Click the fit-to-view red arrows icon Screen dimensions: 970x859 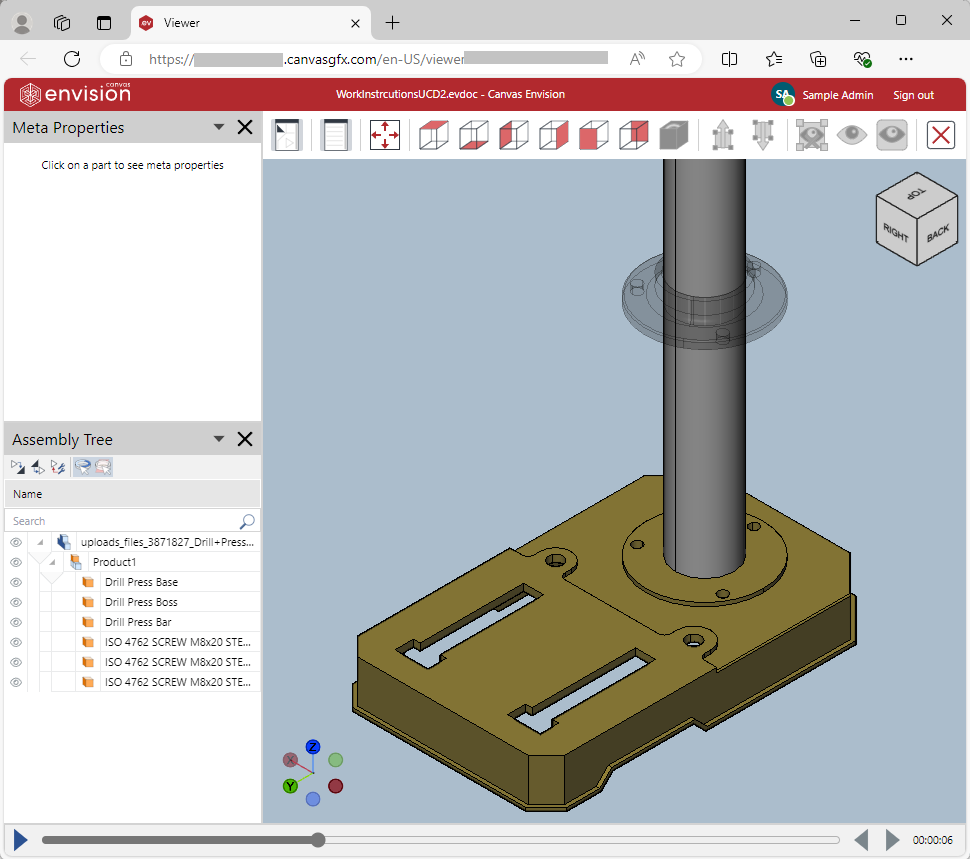(385, 135)
